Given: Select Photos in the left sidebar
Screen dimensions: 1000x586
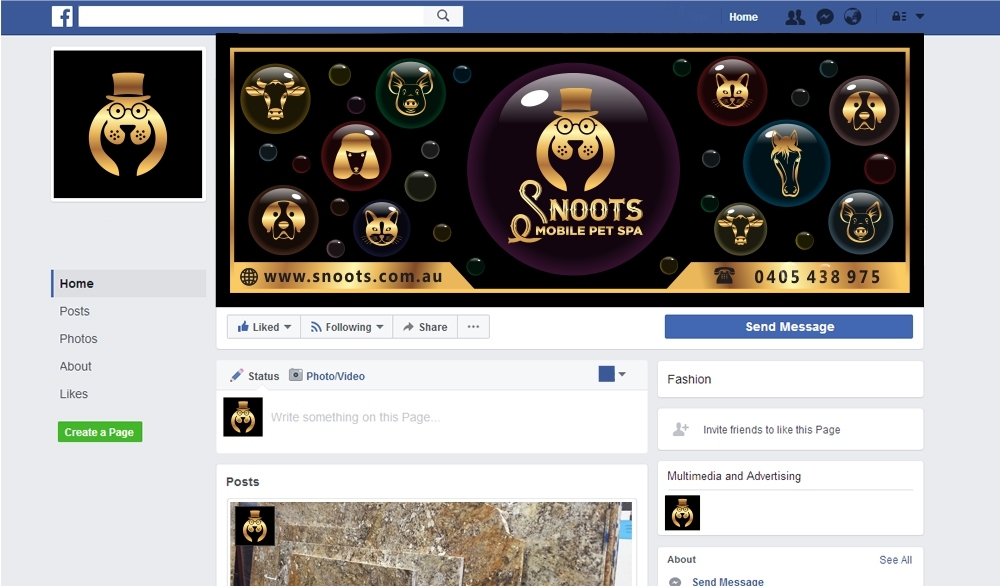Looking at the screenshot, I should [78, 339].
